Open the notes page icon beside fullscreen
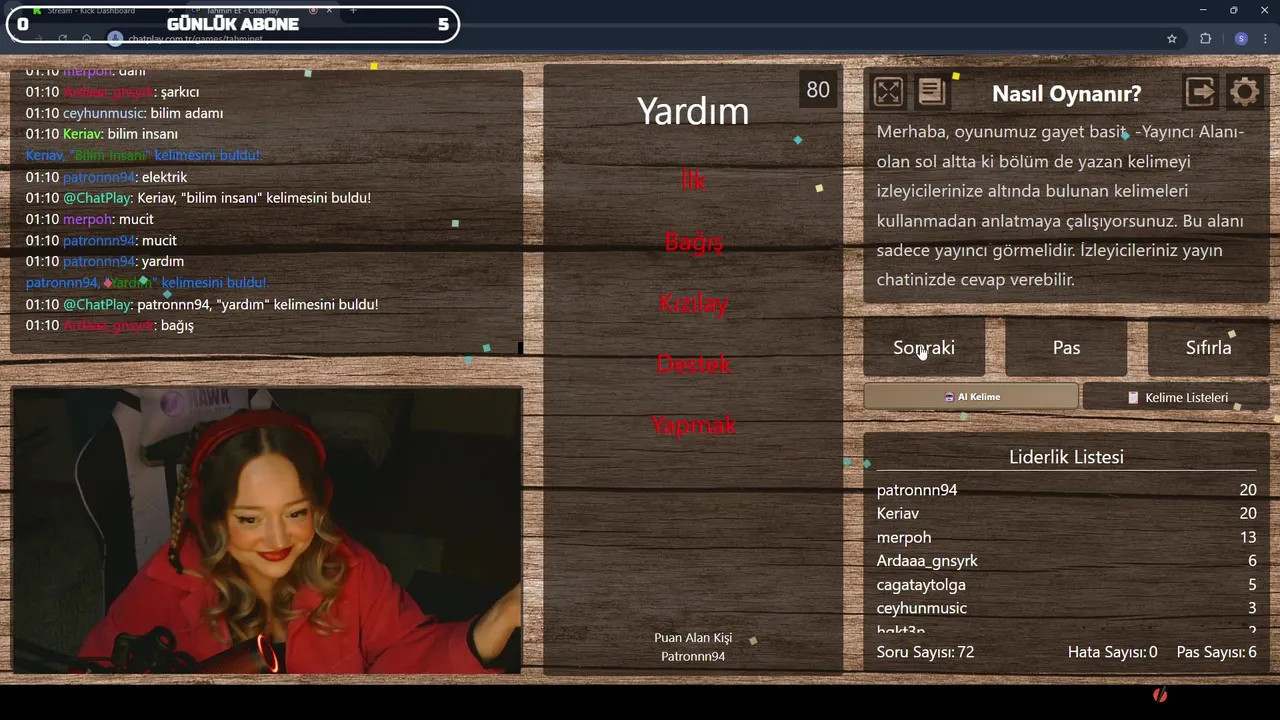 click(x=932, y=92)
